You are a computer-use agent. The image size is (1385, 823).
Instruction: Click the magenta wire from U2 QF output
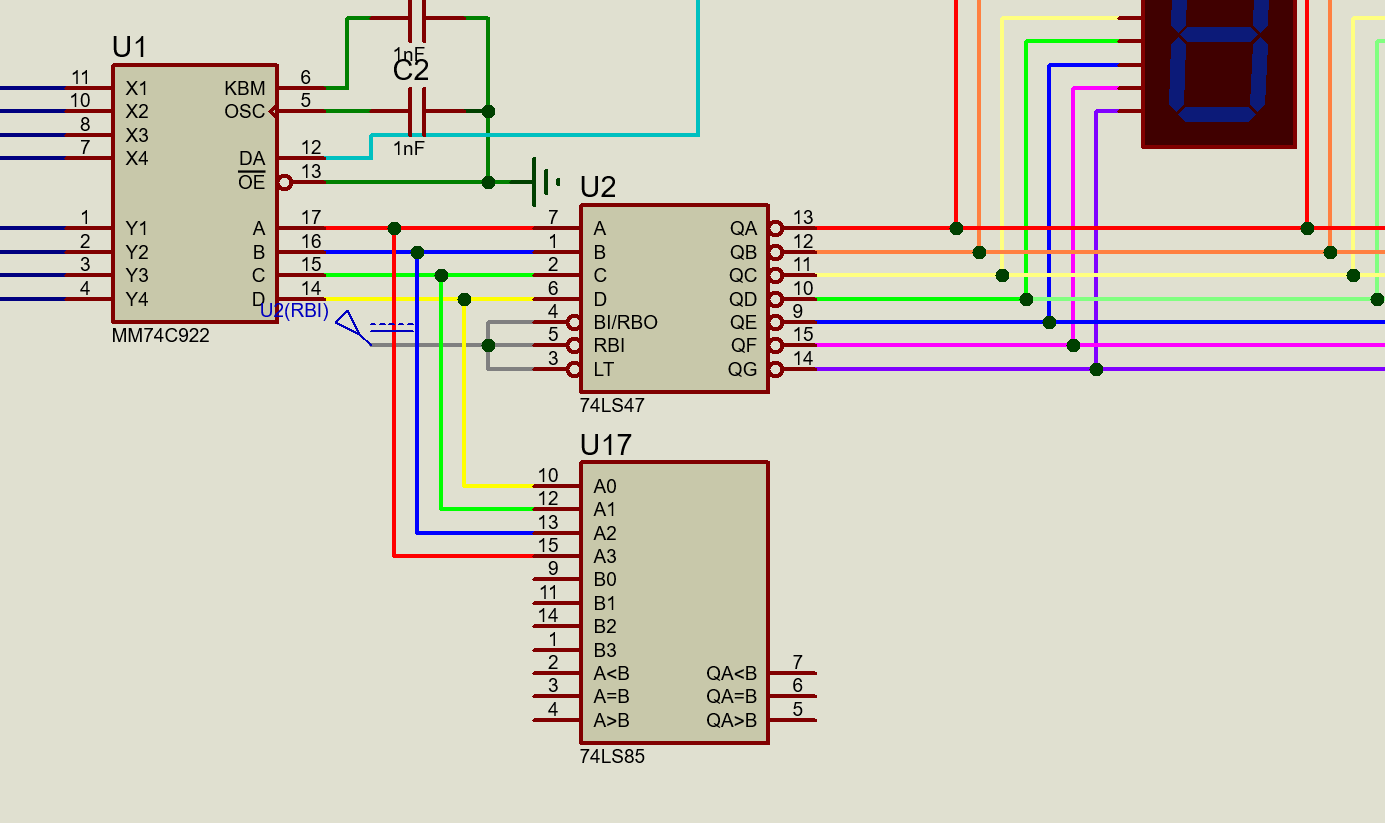(1100, 345)
